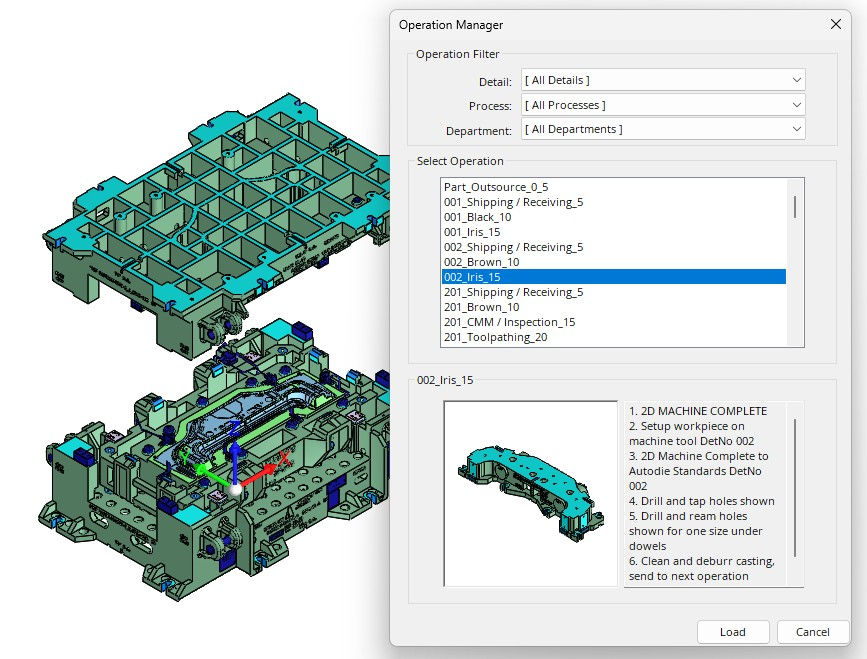Select the highlighted 002_Iris_15 operation

click(614, 276)
